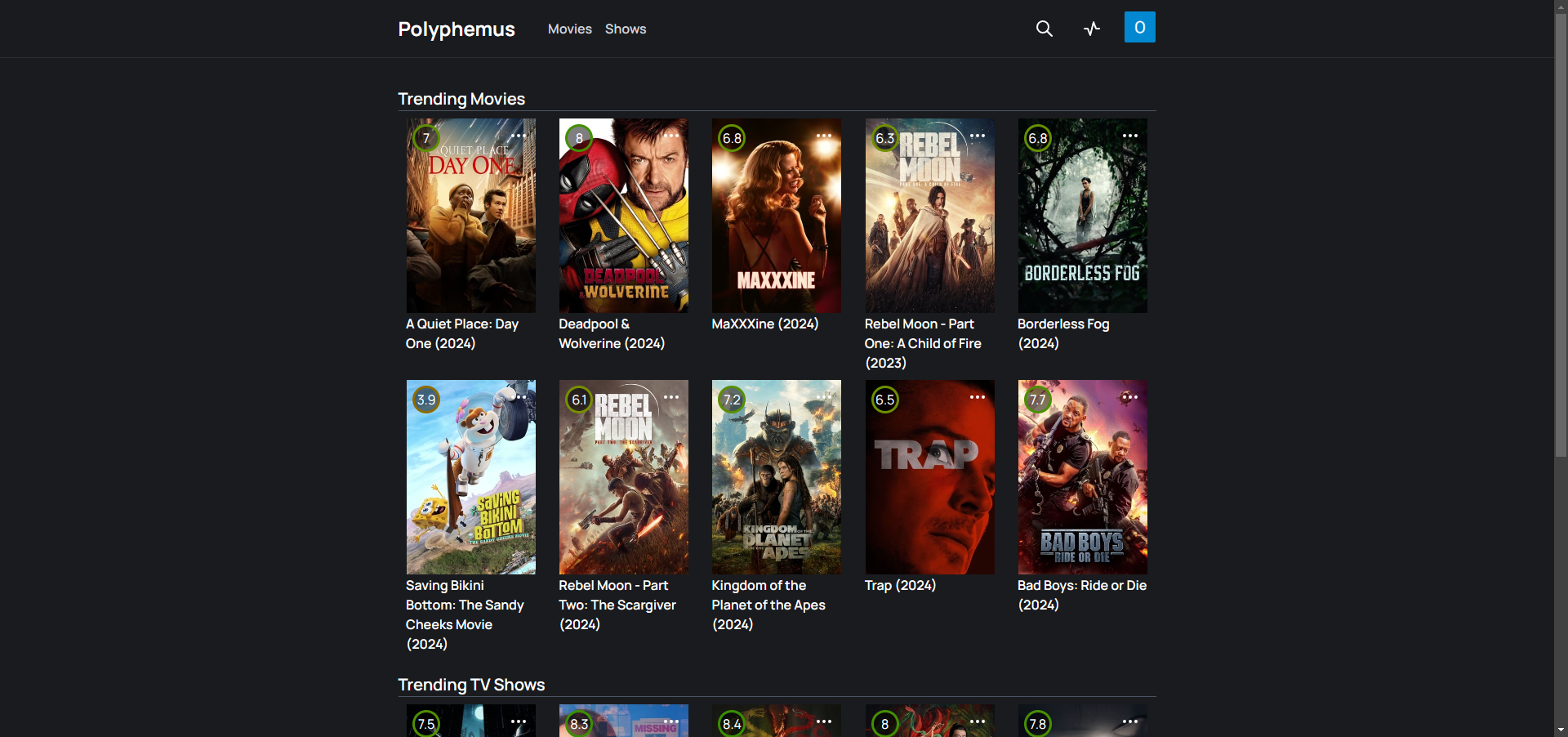
Task: Open the blue user avatar menu
Action: coord(1140,27)
